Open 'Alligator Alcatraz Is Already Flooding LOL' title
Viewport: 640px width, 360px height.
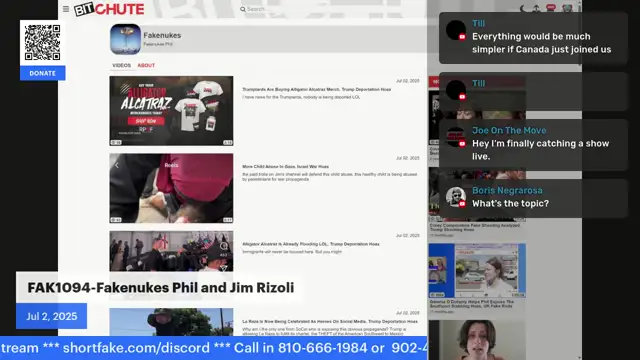pyautogui.click(x=311, y=244)
